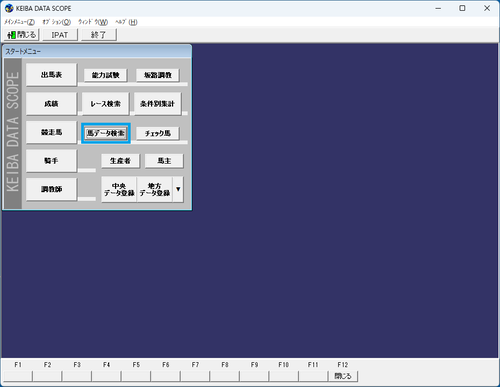The image size is (500, 387).
Task: Open the チェック馬 list
Action: click(x=158, y=133)
